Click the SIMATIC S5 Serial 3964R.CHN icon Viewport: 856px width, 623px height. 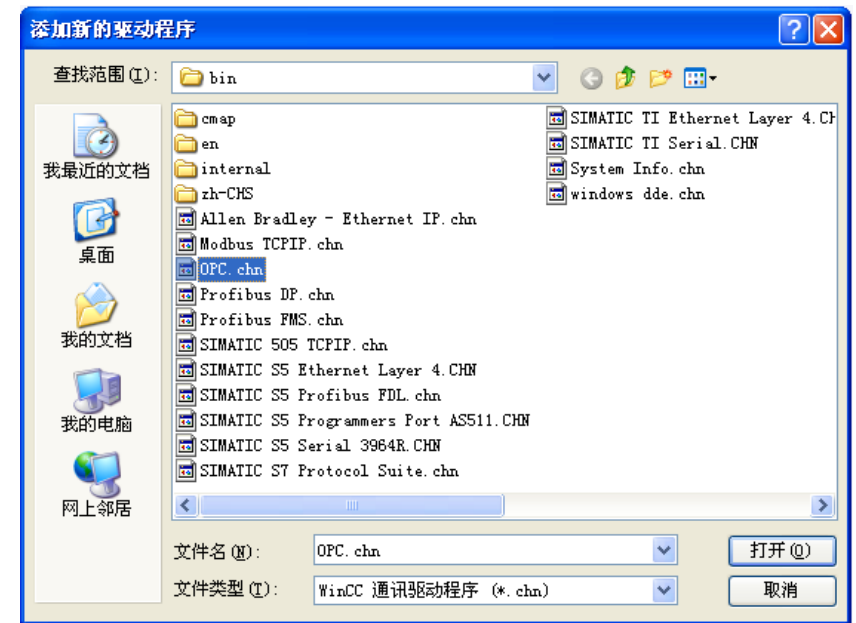coord(186,445)
